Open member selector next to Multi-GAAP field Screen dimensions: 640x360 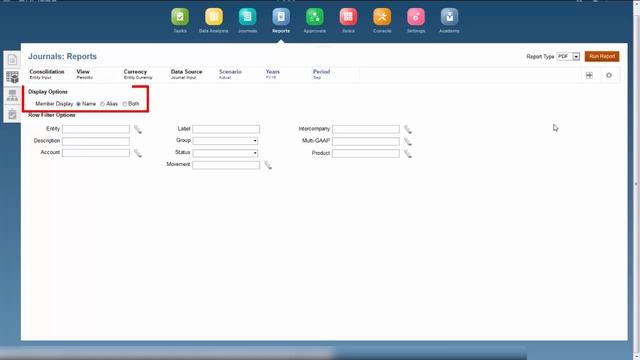click(x=408, y=142)
